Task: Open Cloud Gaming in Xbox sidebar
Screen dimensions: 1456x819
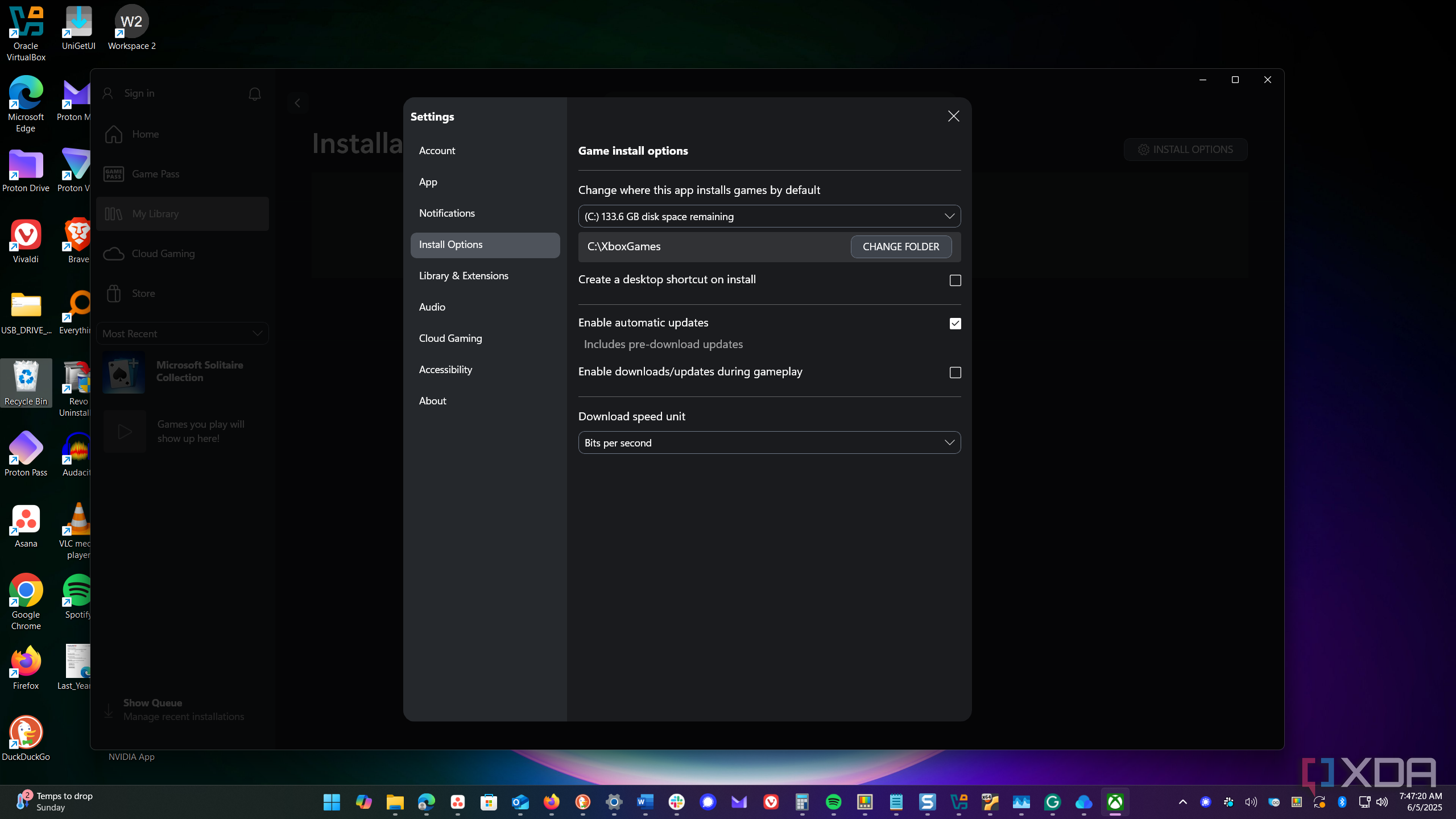Action: (x=183, y=254)
